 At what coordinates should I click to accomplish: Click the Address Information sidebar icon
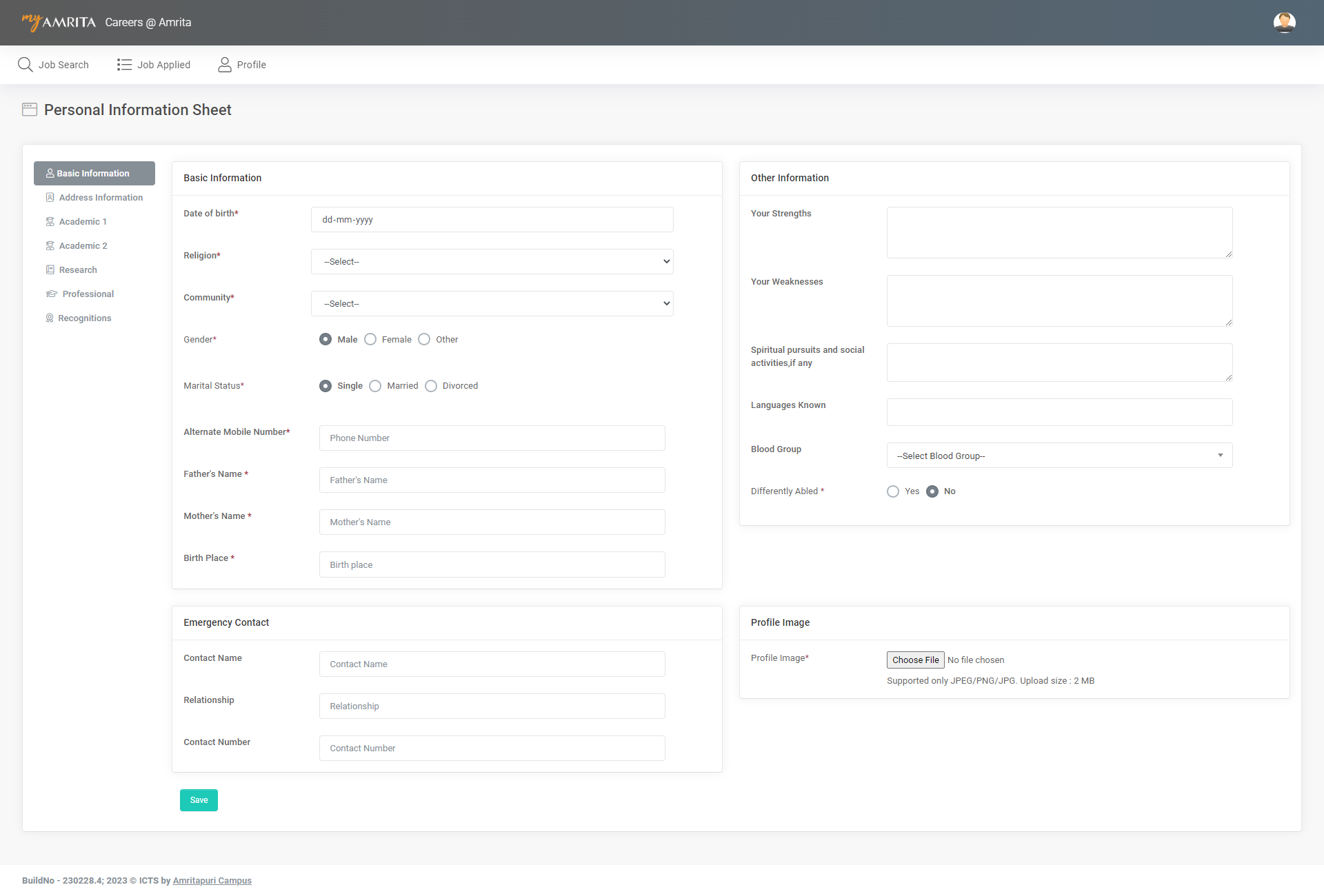[50, 198]
